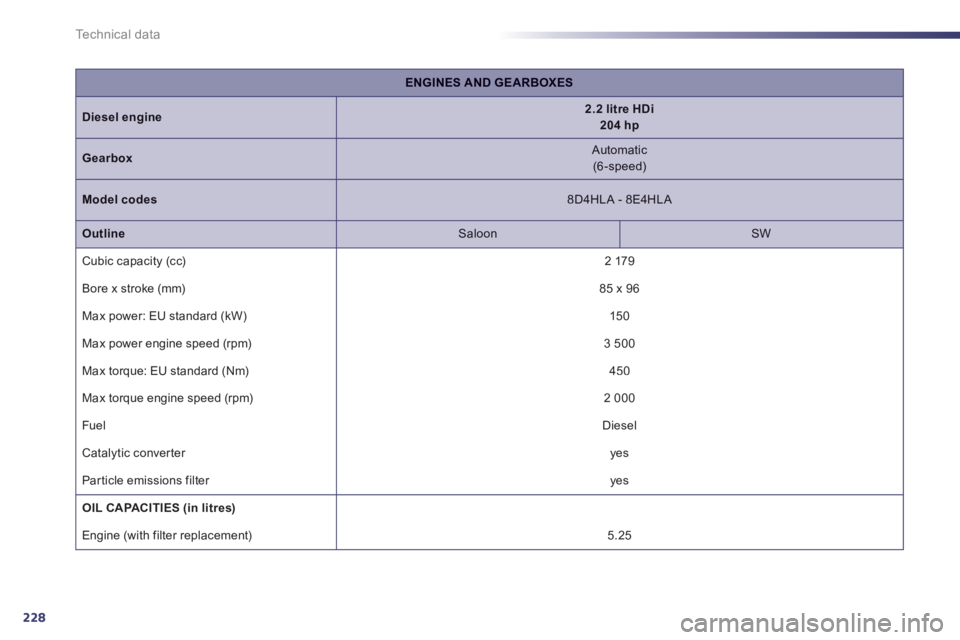Click 'Max power: EU standard (kW)' label

[x=165, y=316]
